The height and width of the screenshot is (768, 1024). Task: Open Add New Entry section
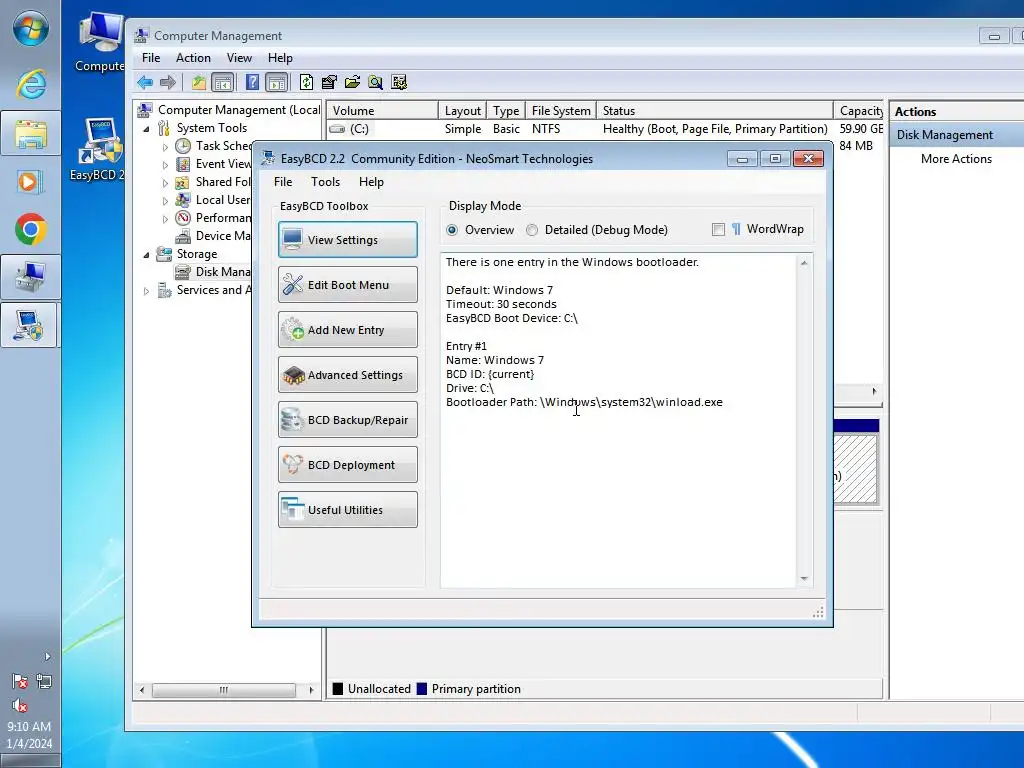pos(347,330)
